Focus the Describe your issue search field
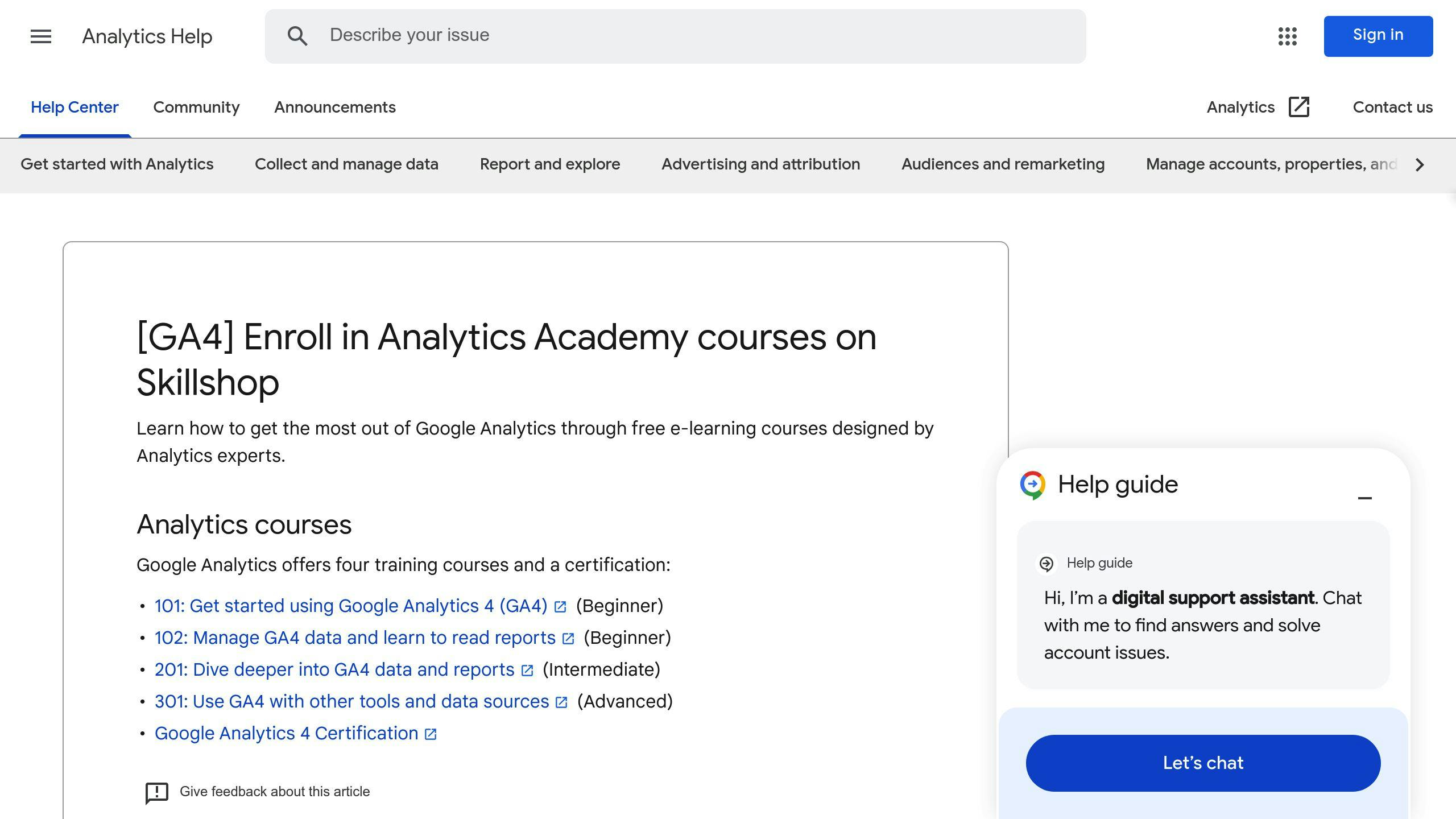The width and height of the screenshot is (1456, 819). click(675, 36)
